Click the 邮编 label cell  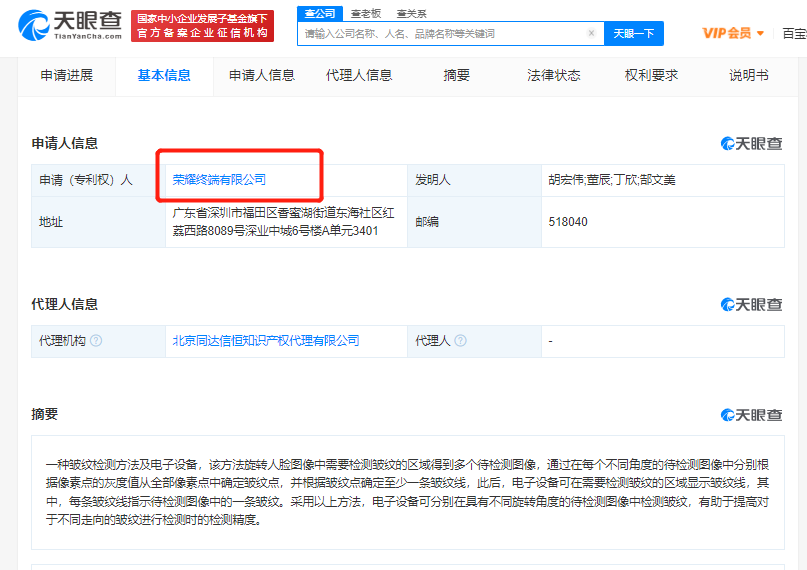474,222
